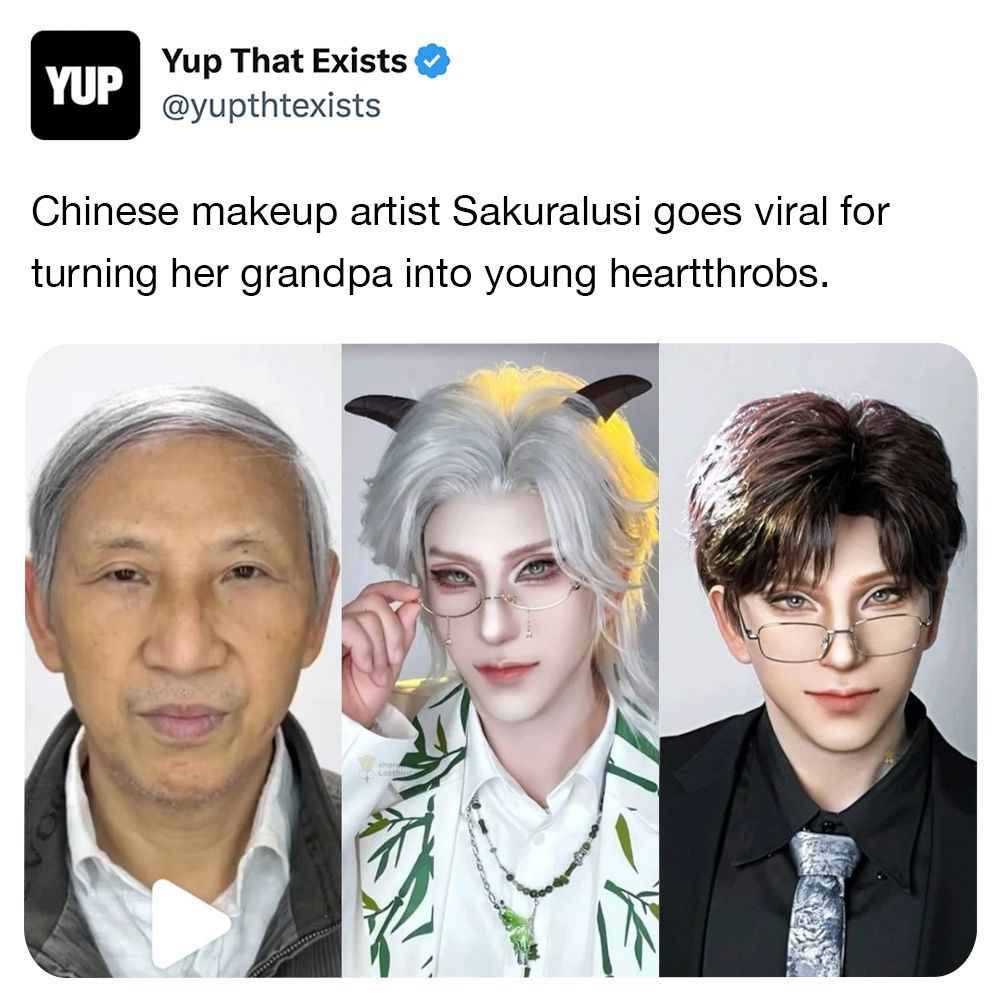The width and height of the screenshot is (1000, 1000).
Task: Open the @yupthtexists handle link
Action: tap(271, 106)
